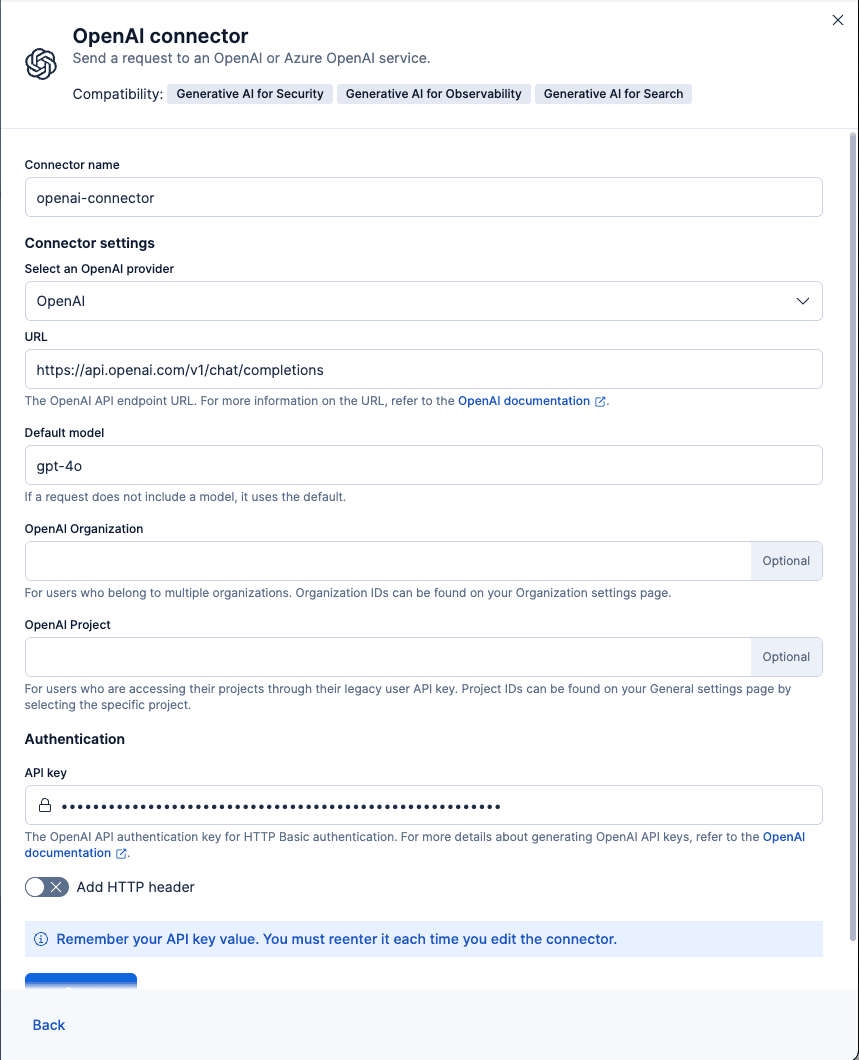Select the Generative AI for Search badge

613,93
